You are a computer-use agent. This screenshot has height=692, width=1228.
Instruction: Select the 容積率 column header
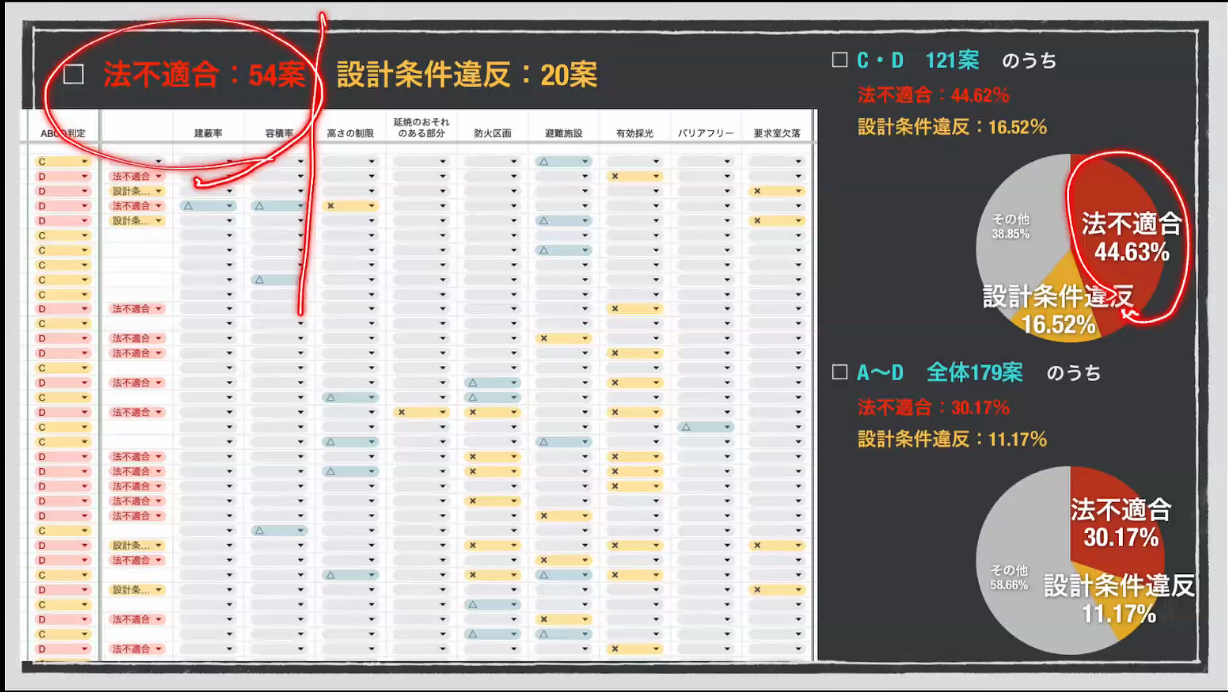click(x=279, y=132)
